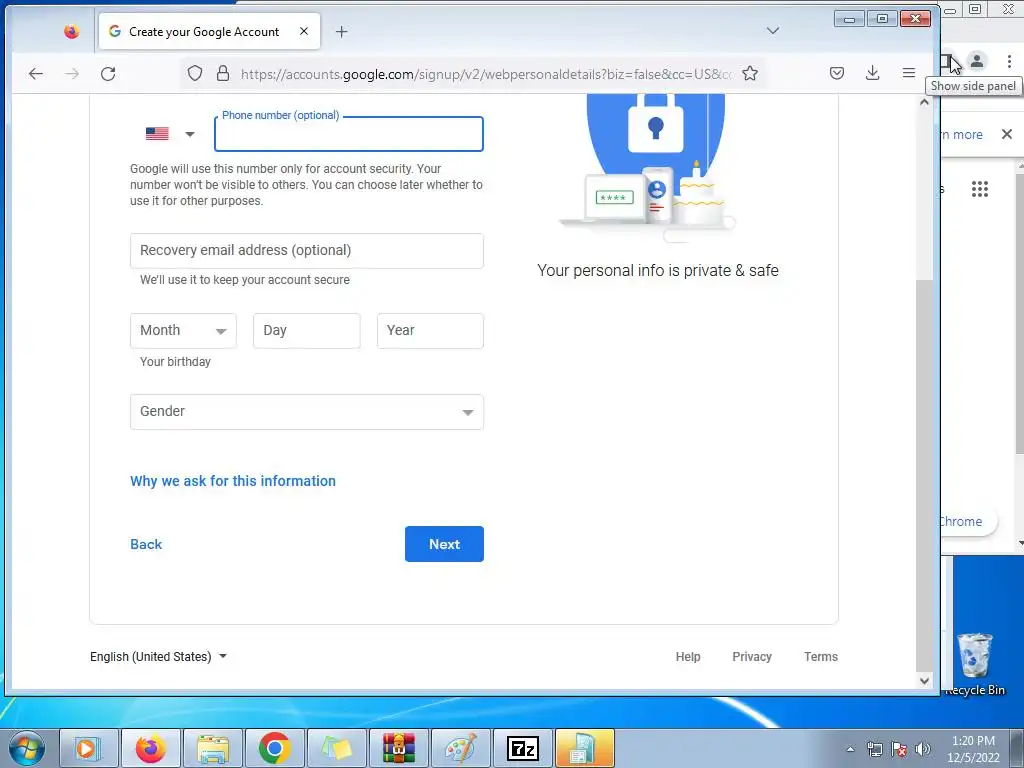Select the Create your Google Account tab

point(209,31)
